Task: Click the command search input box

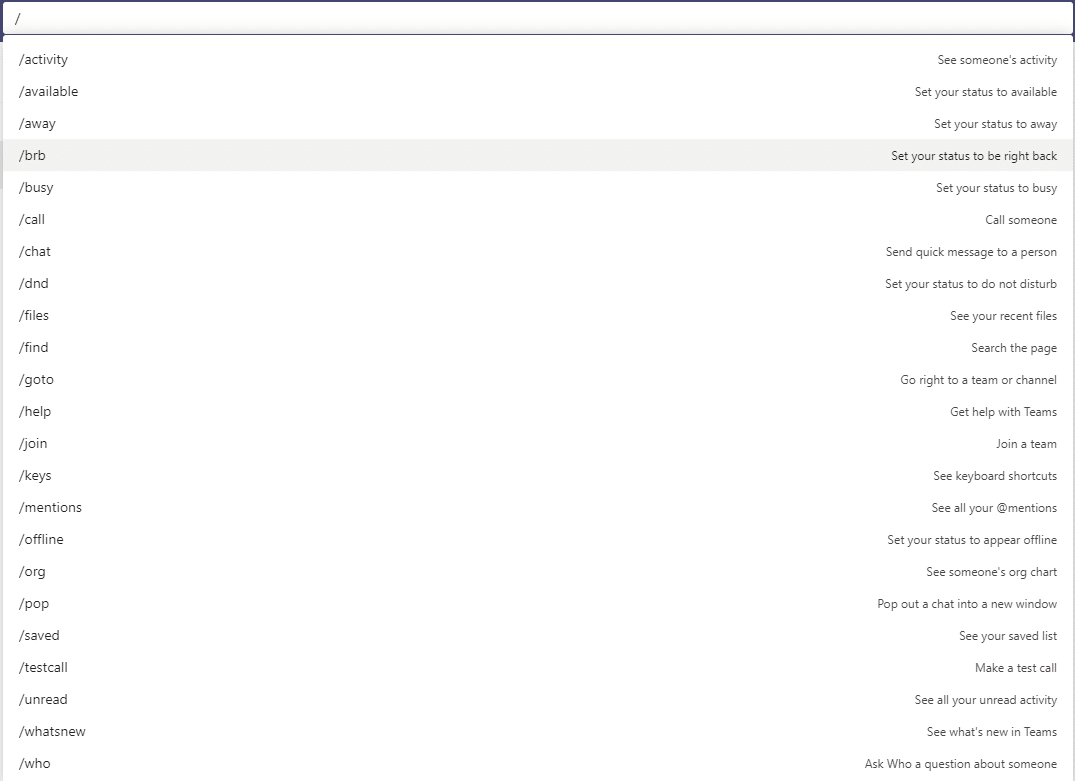Action: tap(537, 18)
